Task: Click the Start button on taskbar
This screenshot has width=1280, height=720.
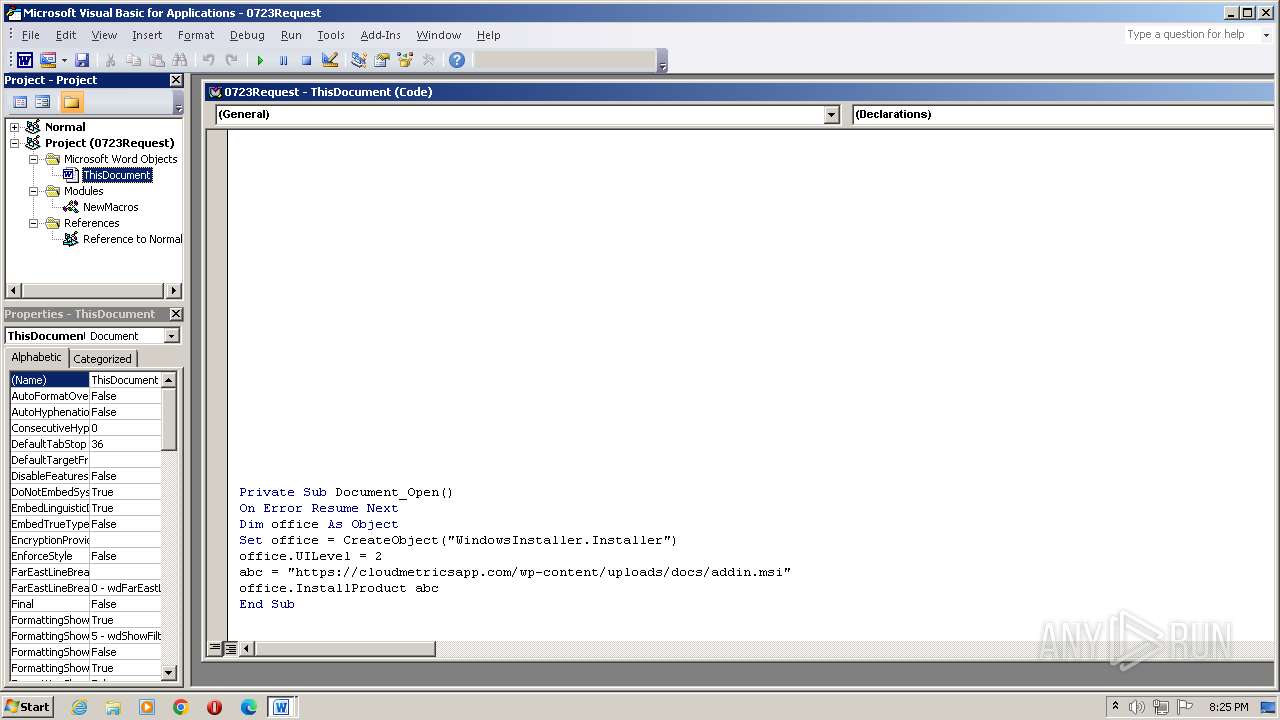Action: 28,707
